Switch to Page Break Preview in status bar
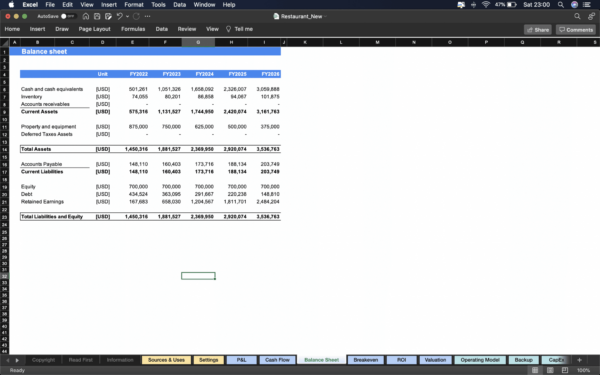The image size is (600, 375). click(565, 370)
